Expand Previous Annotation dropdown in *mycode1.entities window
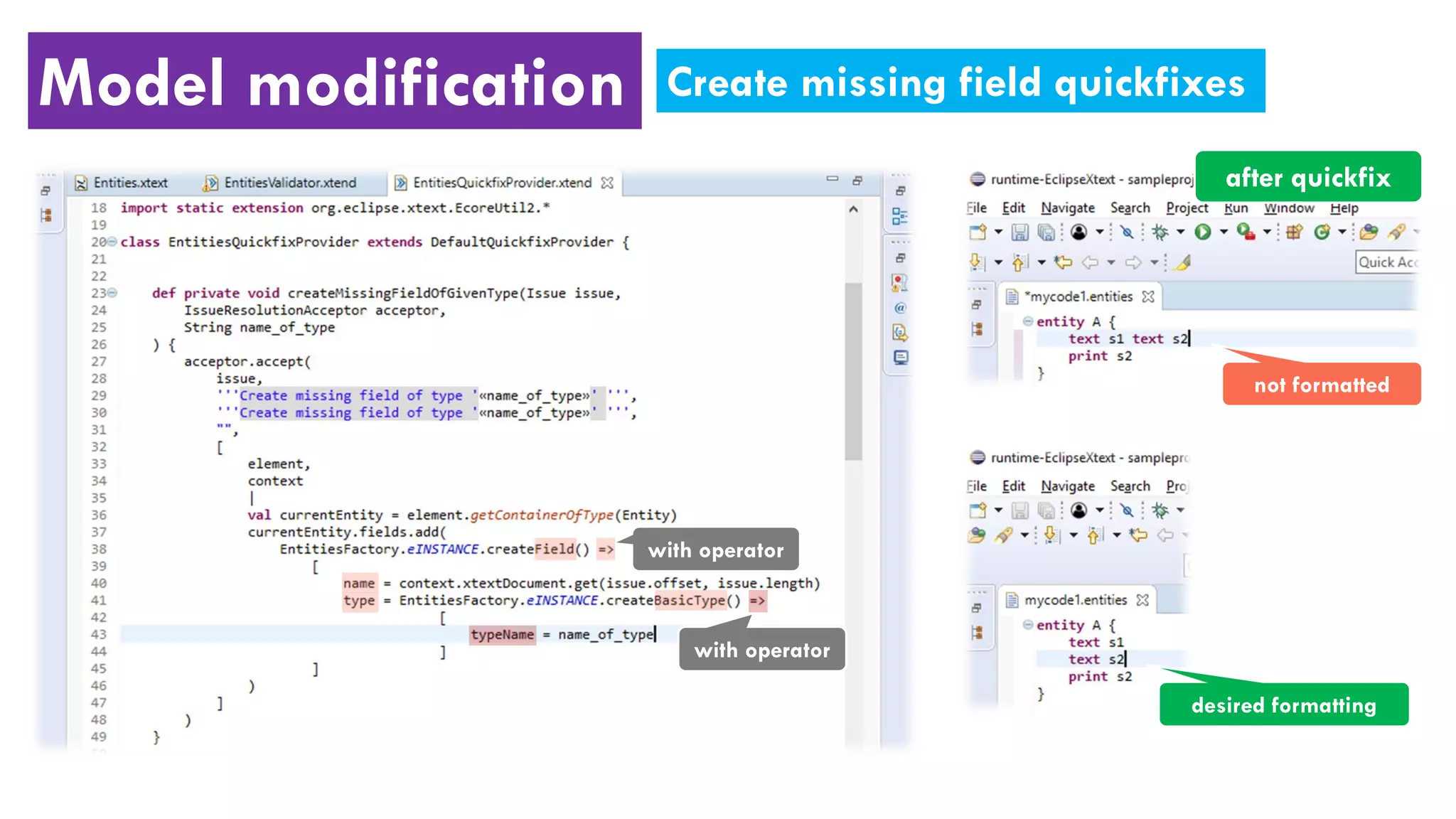The height and width of the screenshot is (819, 1456). pos(1042,262)
